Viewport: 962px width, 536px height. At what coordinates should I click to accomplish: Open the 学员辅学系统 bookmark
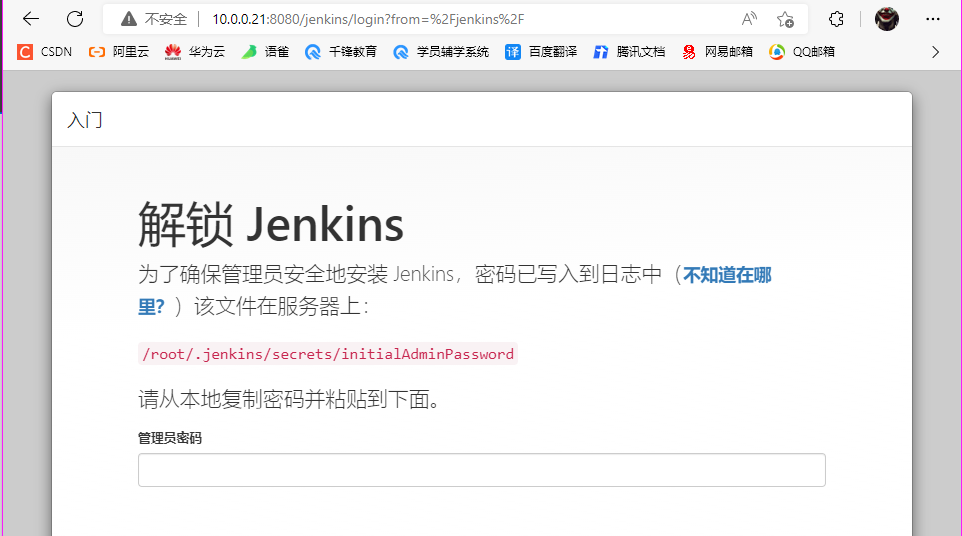point(441,52)
